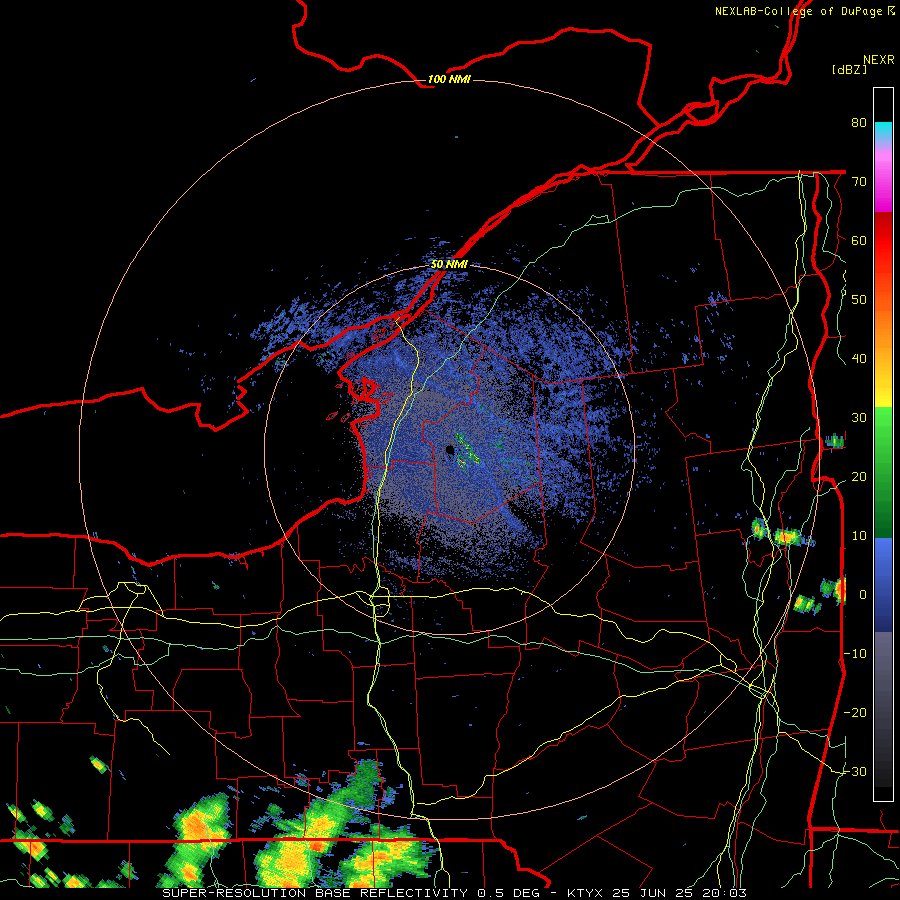This screenshot has width=900, height=900.
Task: Click the 70 value on the dBZ scale
Action: click(859, 181)
